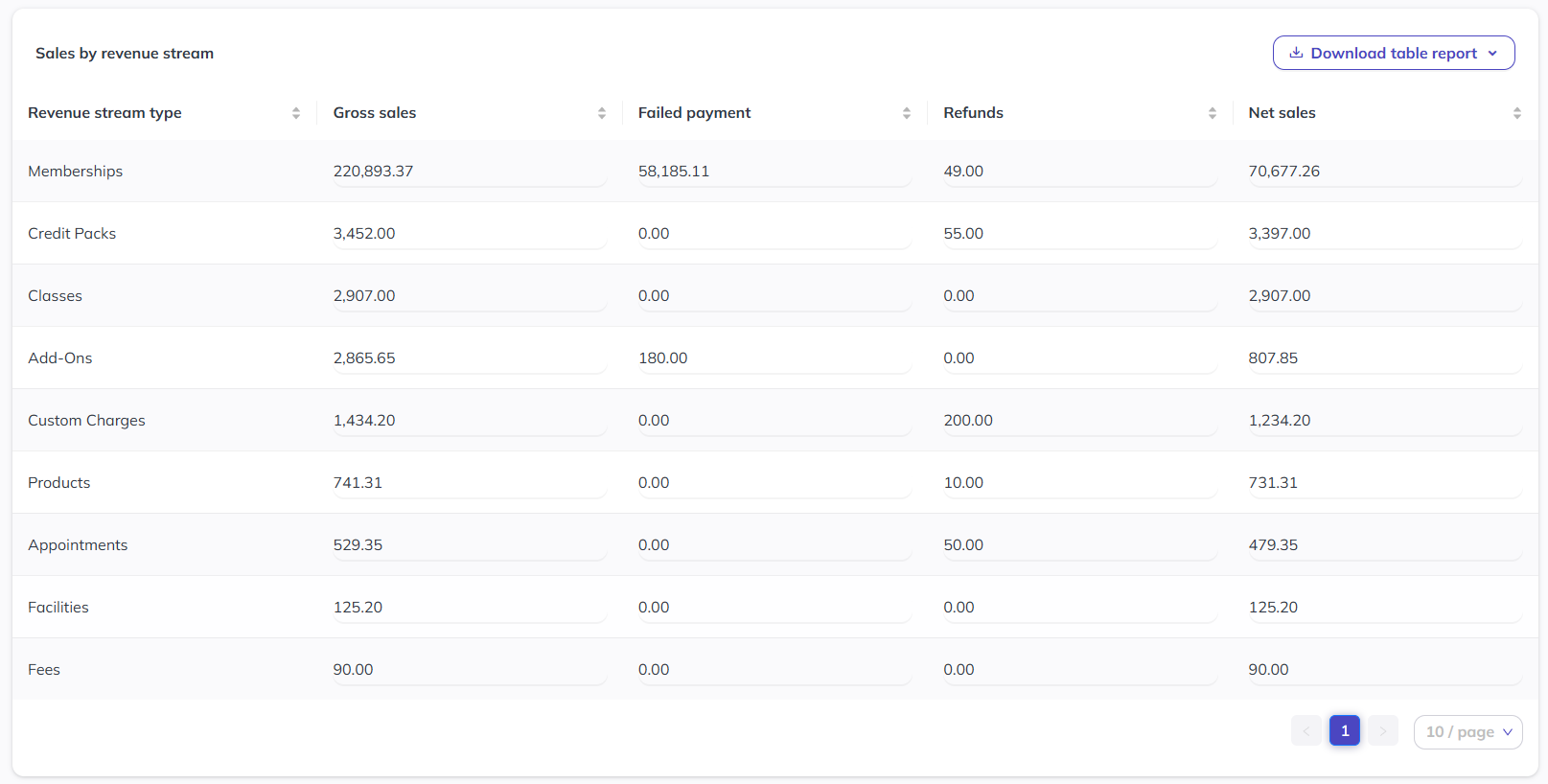Viewport: 1548px width, 784px height.
Task: Click the Sales by revenue stream title
Action: click(x=125, y=54)
